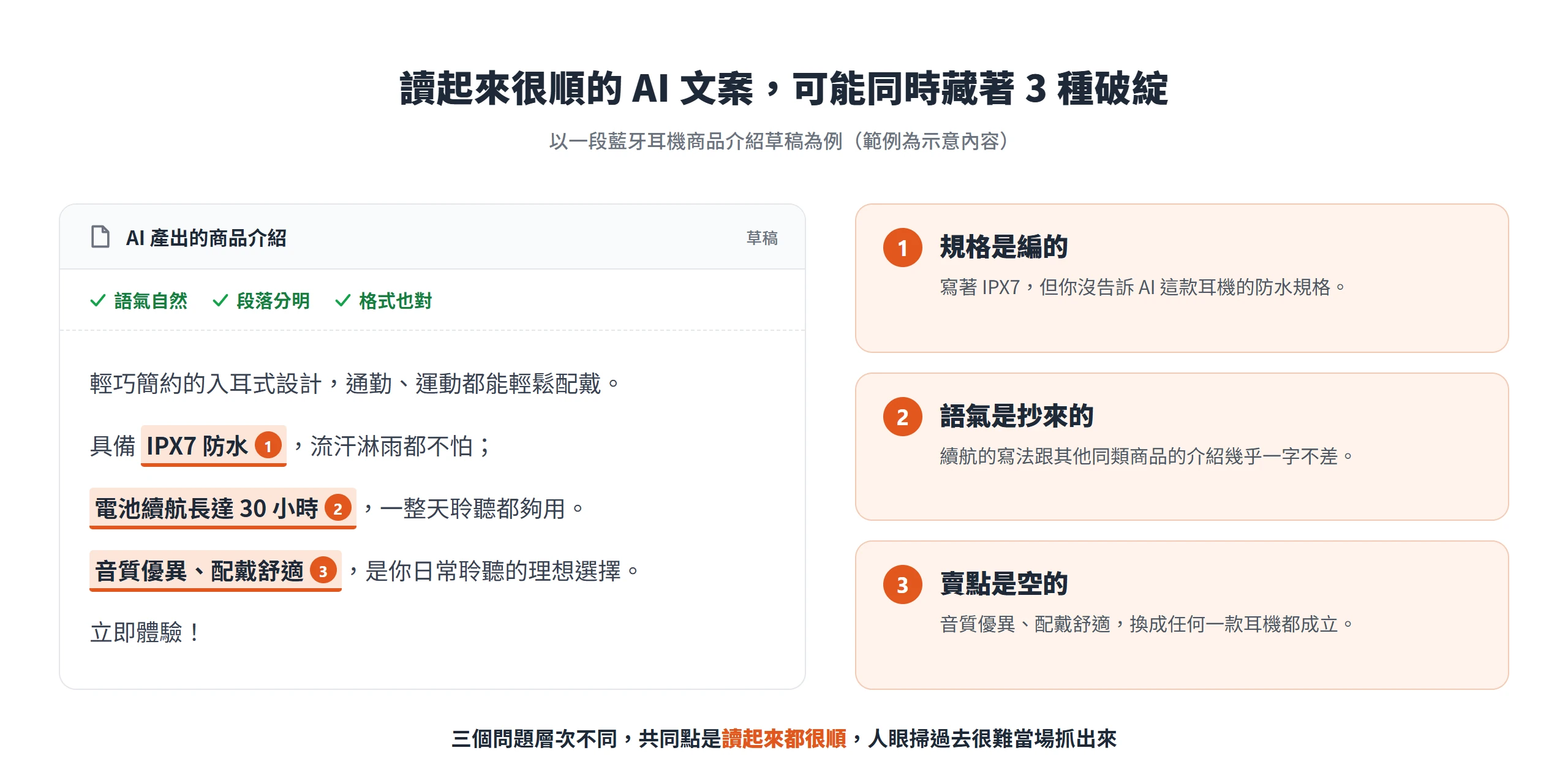Click the text 是你日常聆聽的理想選擇
The height and width of the screenshot is (764, 1568).
pos(493,571)
